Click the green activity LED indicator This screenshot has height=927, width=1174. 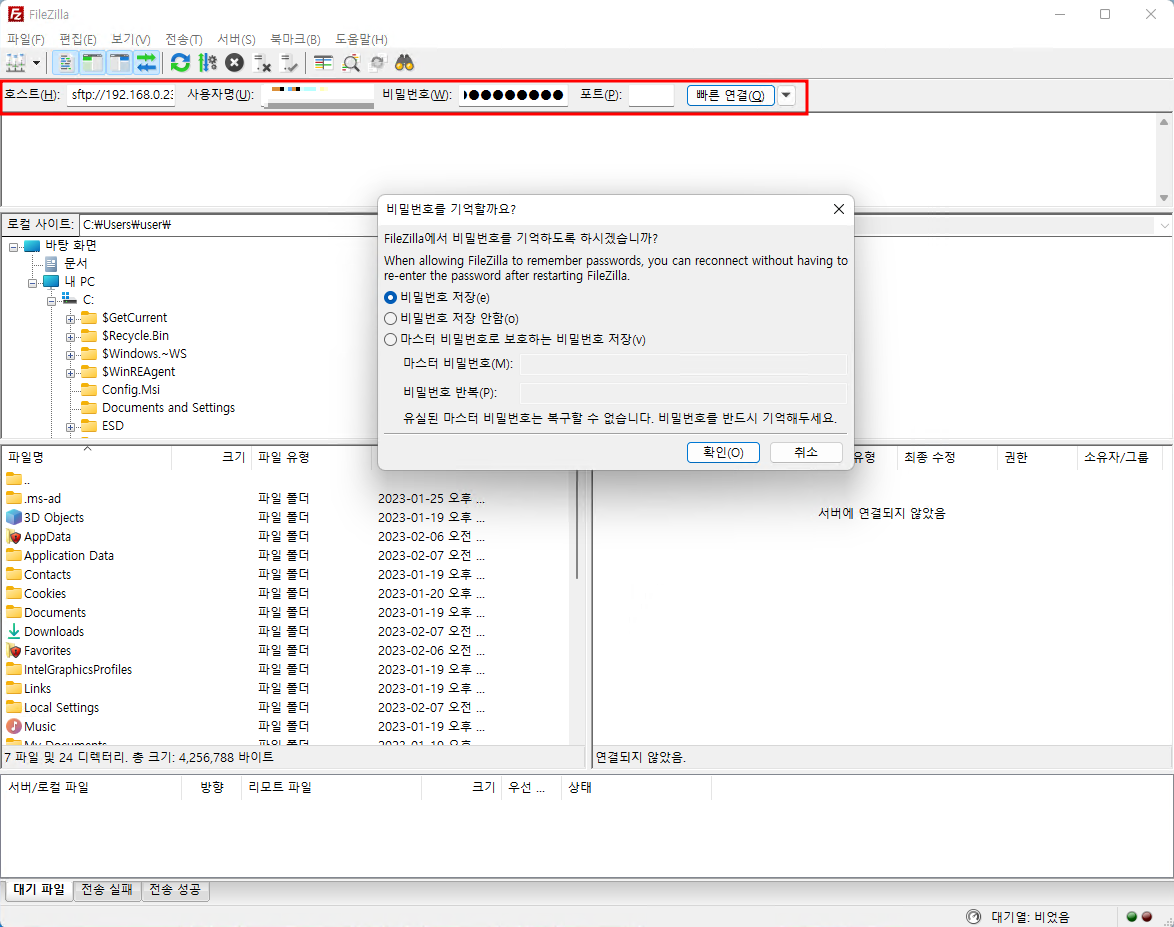[1131, 917]
